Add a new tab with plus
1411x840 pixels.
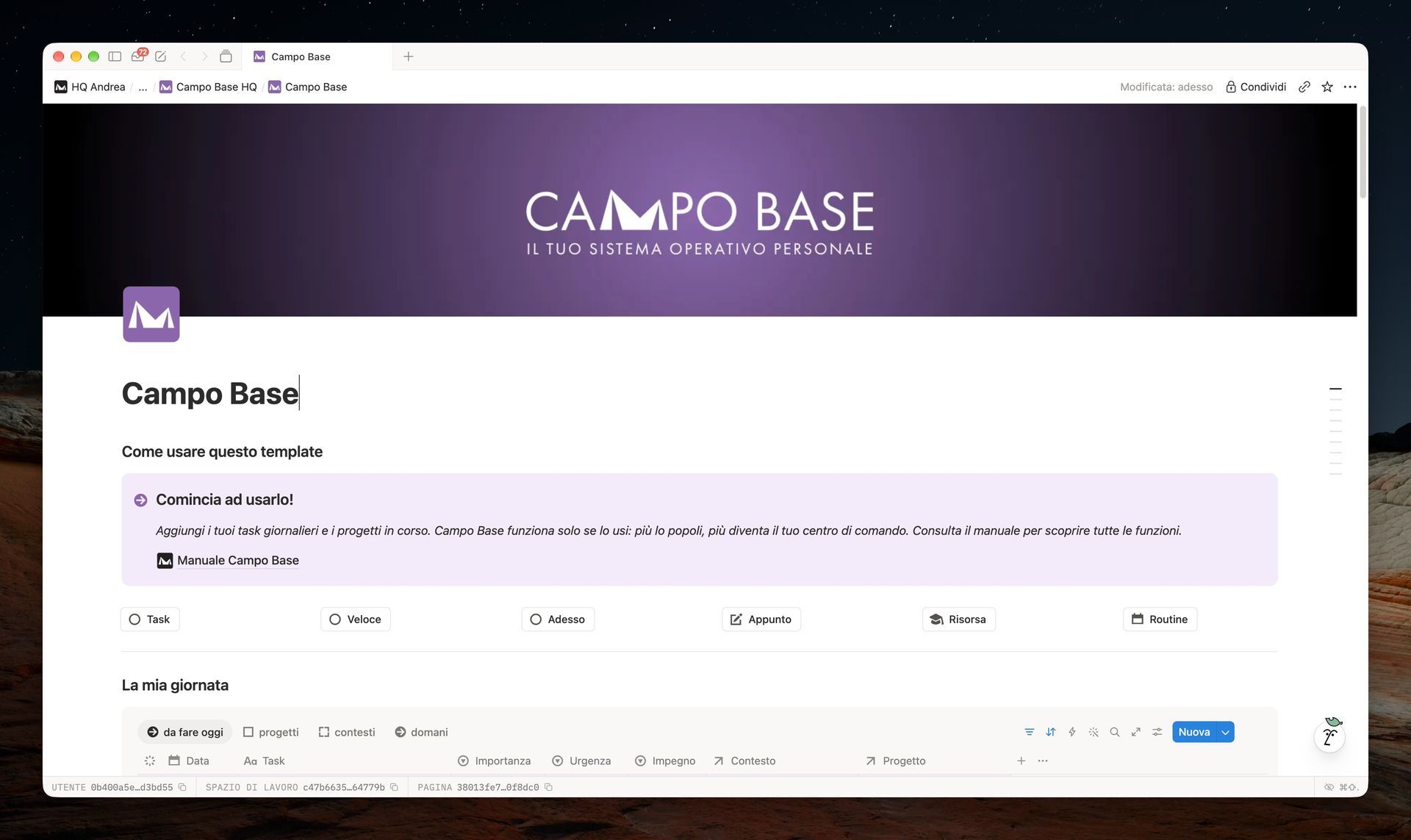pyautogui.click(x=409, y=57)
